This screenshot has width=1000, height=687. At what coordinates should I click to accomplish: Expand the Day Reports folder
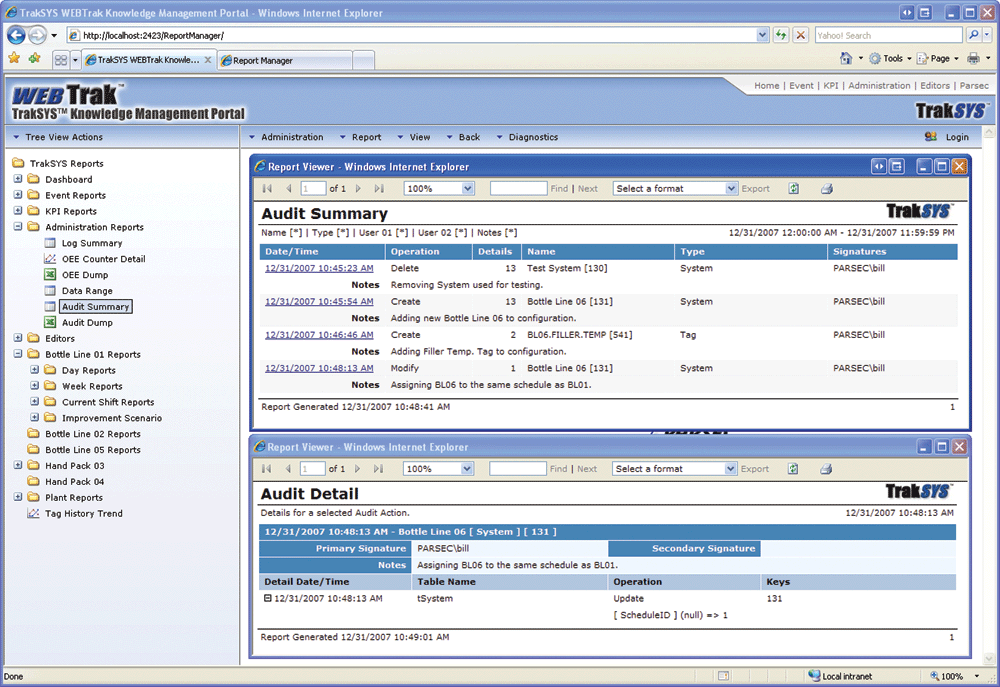tap(34, 369)
